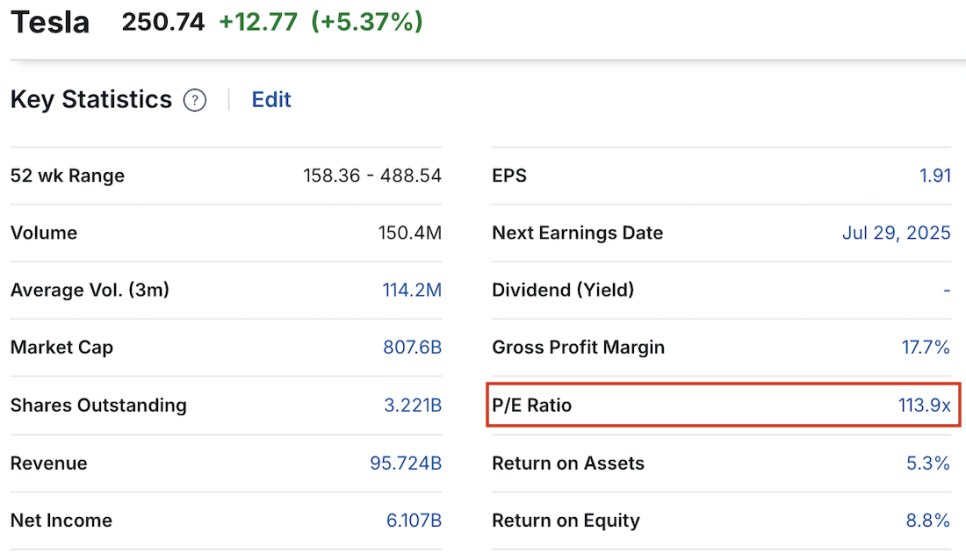Open the Revenue value 95.724B
The height and width of the screenshot is (553, 966).
[x=405, y=463]
